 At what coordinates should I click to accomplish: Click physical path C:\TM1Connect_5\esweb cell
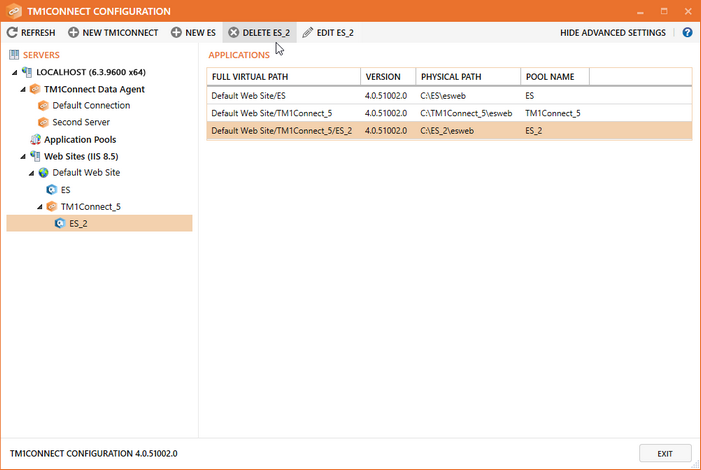point(466,113)
